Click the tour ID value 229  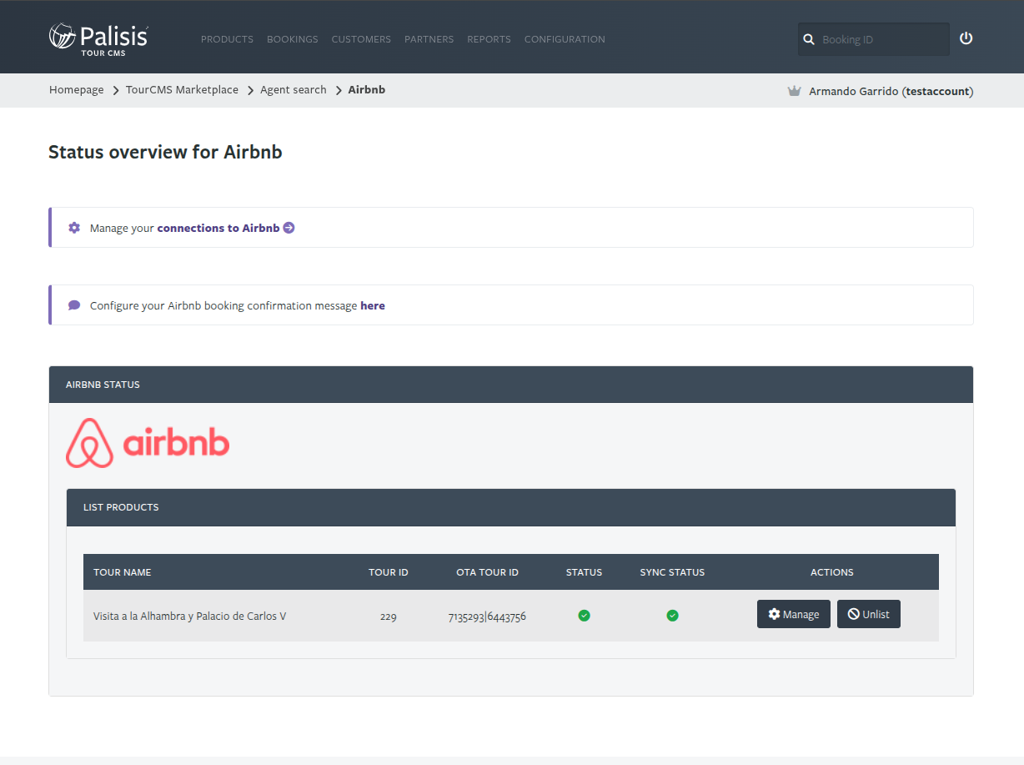(388, 617)
